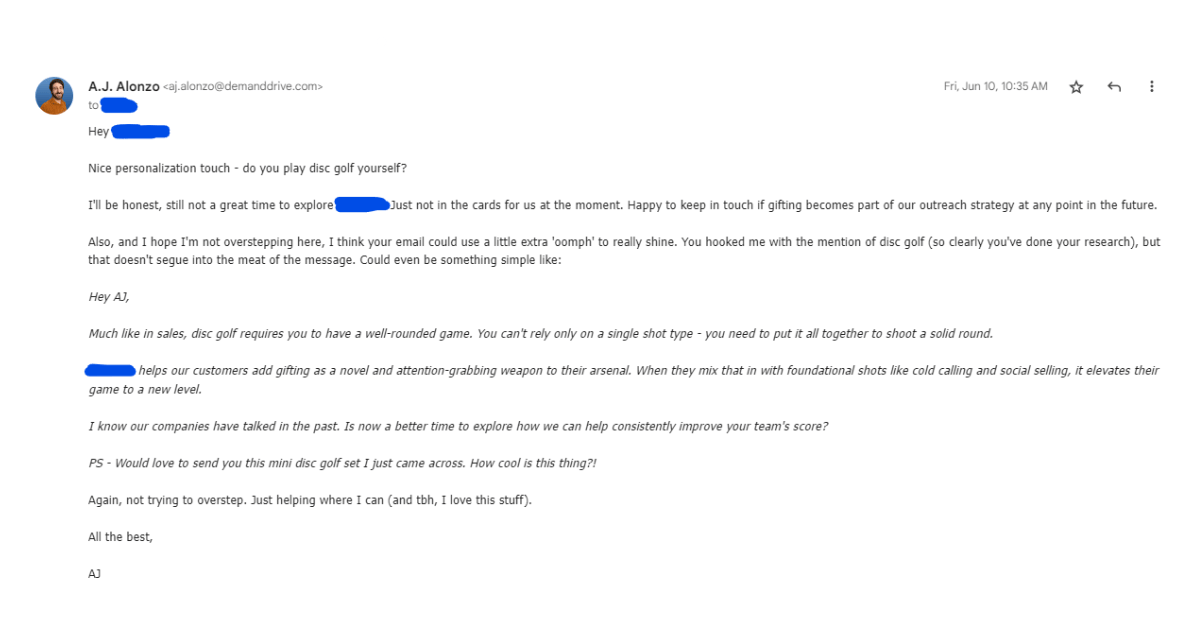Click the sender name A.J. Alonzo
Viewport: 1200px width, 627px height.
(x=123, y=86)
